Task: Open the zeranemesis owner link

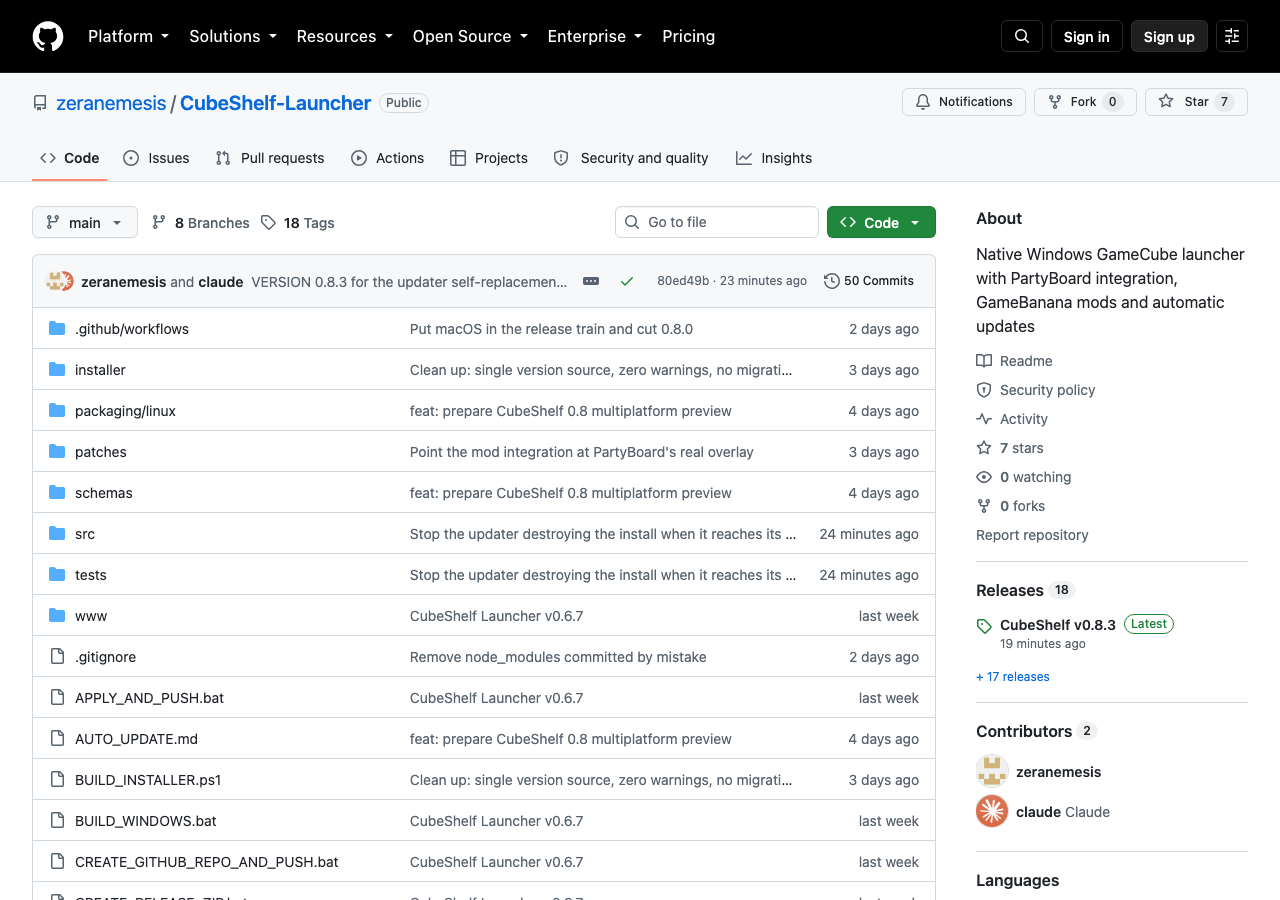Action: pos(112,103)
